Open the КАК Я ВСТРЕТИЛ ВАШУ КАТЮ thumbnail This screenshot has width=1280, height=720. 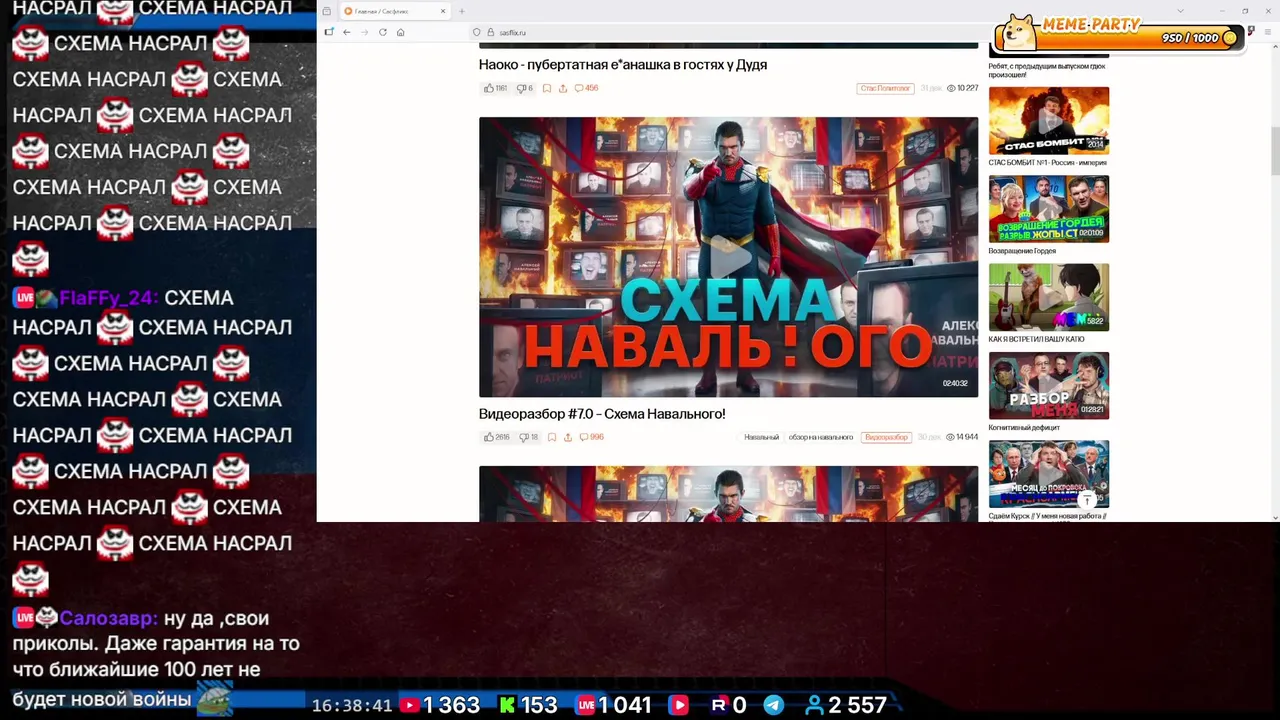(x=1049, y=297)
